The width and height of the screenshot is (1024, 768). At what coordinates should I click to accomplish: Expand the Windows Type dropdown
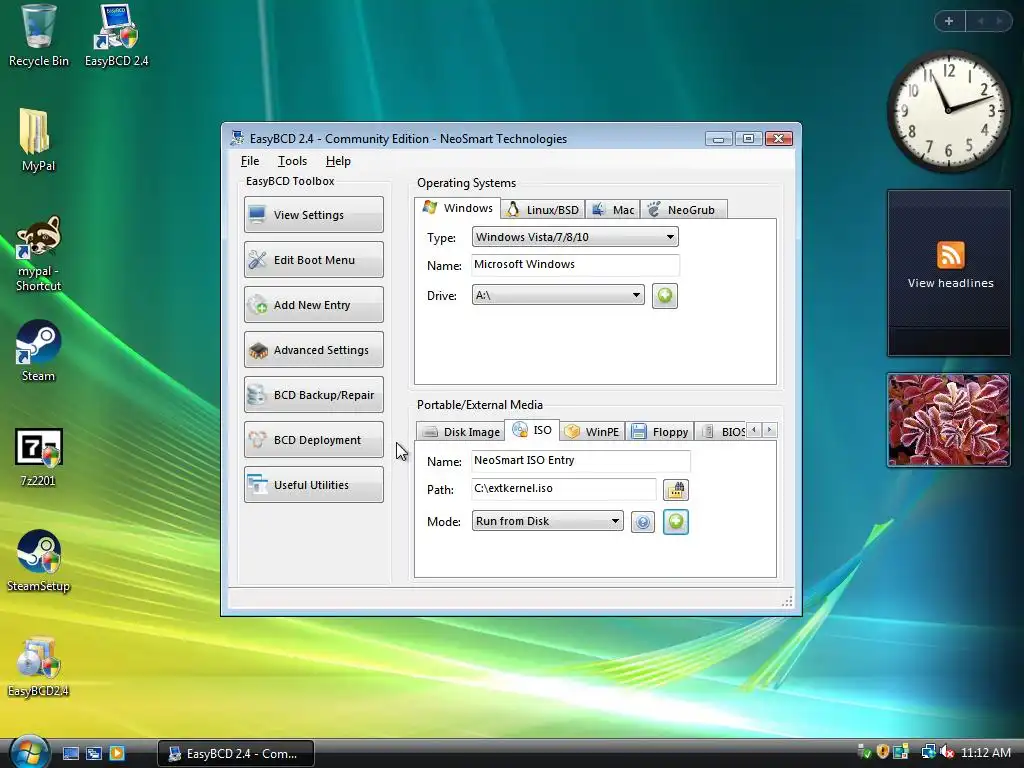575,237
